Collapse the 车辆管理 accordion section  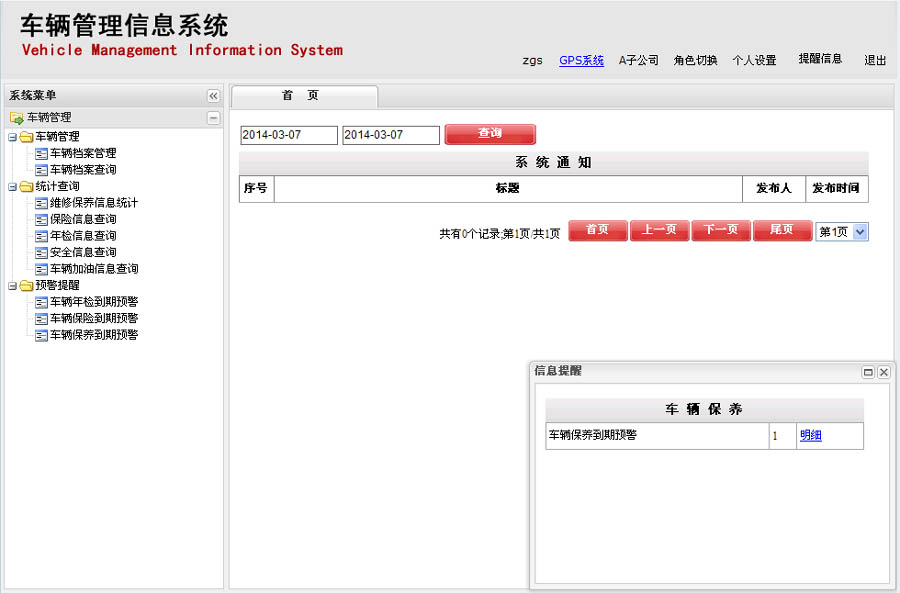[213, 118]
